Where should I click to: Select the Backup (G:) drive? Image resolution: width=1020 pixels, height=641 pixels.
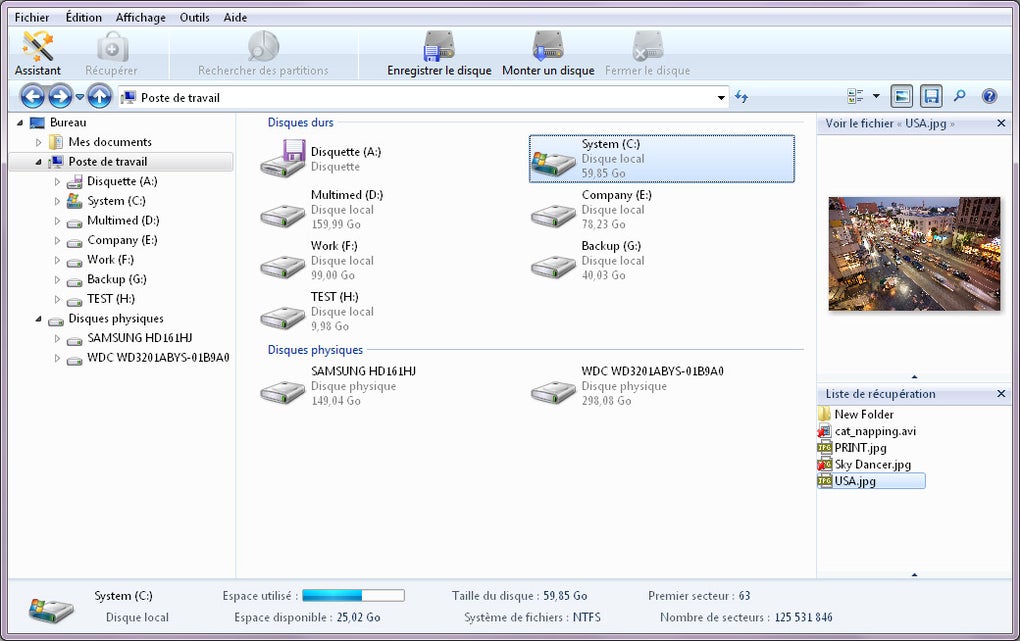[587, 260]
